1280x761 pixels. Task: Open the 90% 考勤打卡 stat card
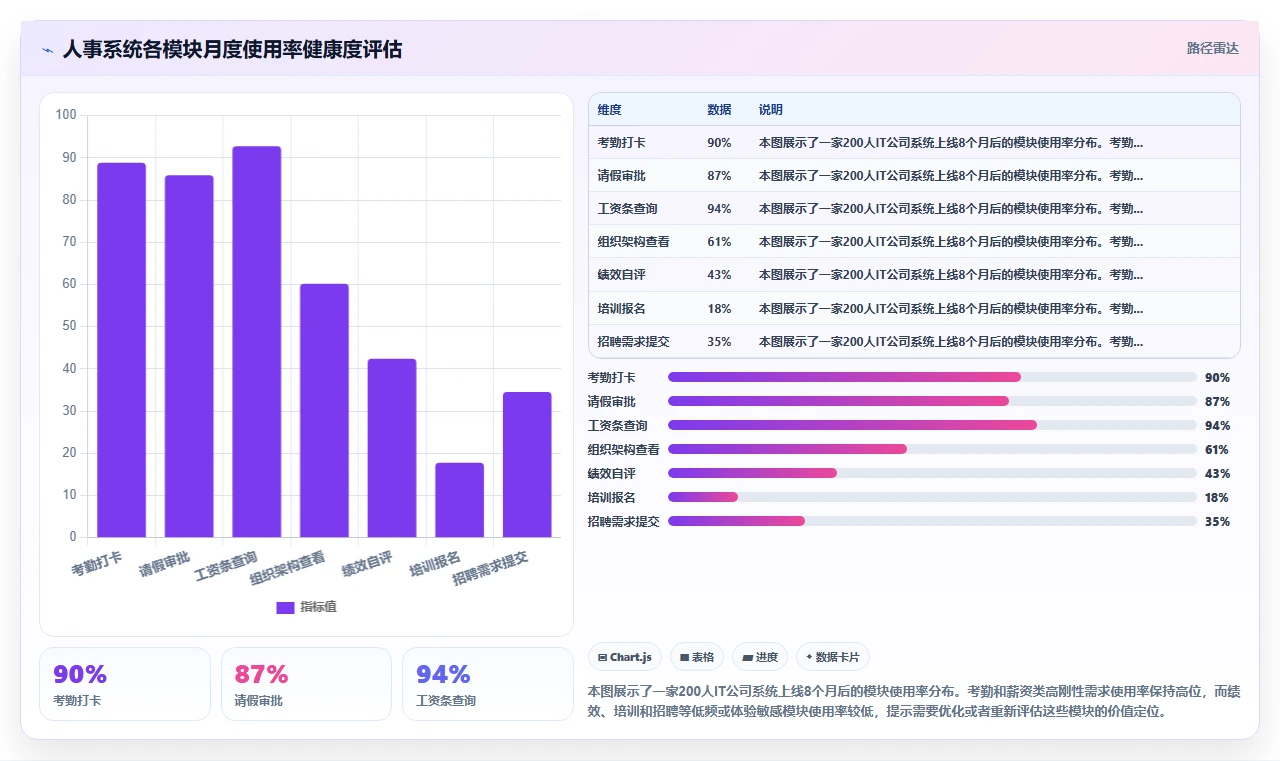click(125, 684)
